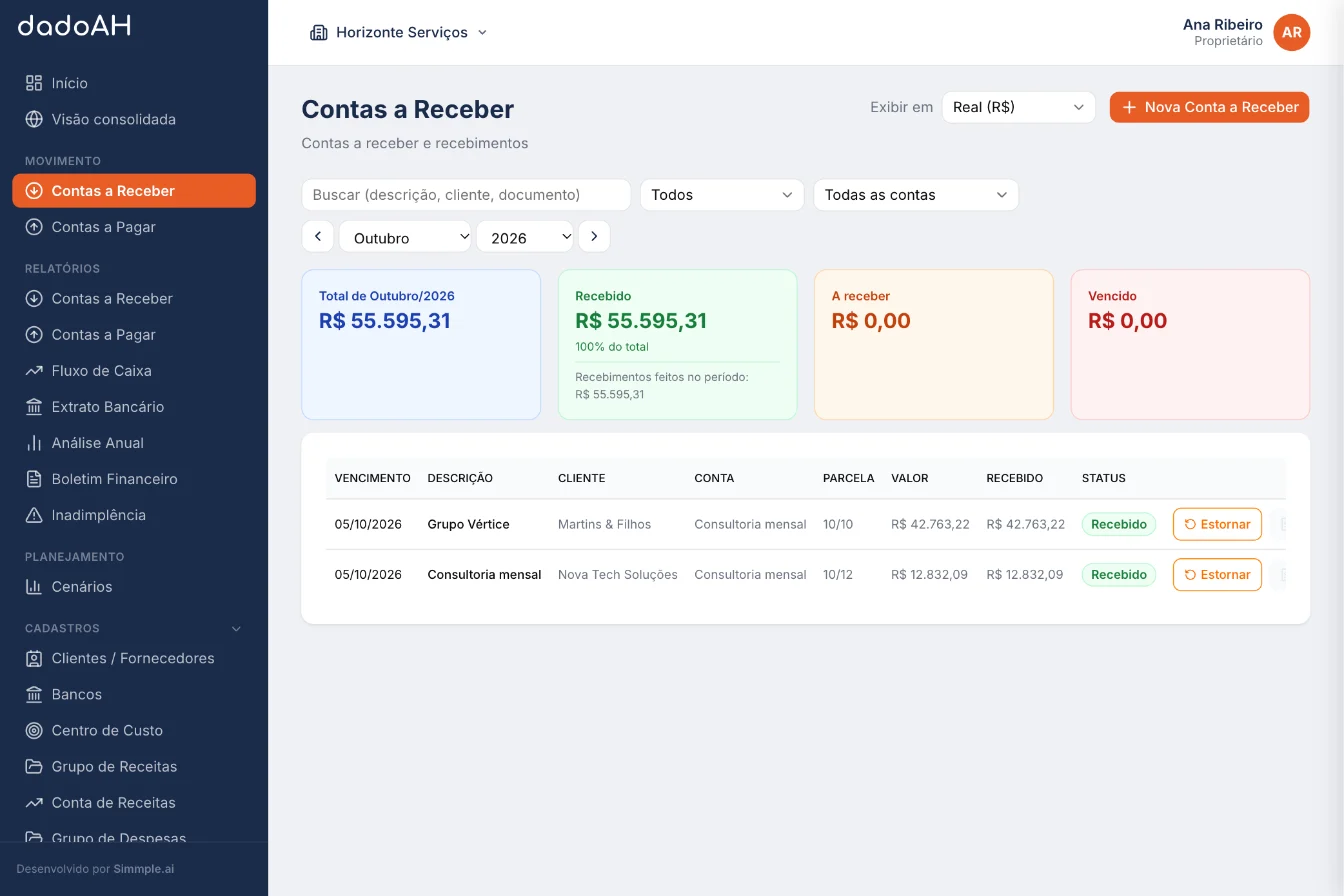The image size is (1344, 896).
Task: Click Estornar for Nova Tech Soluções row
Action: tap(1217, 575)
